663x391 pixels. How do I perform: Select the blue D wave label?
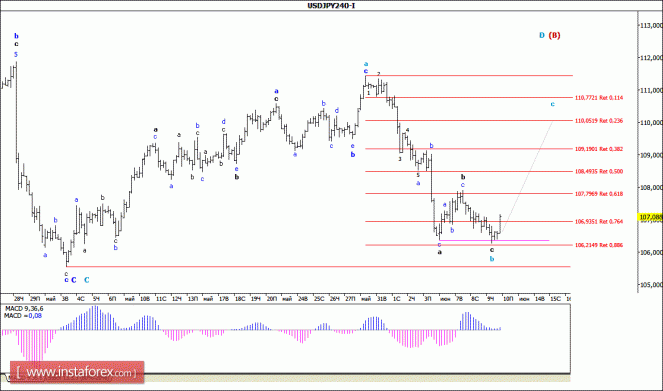(542, 36)
